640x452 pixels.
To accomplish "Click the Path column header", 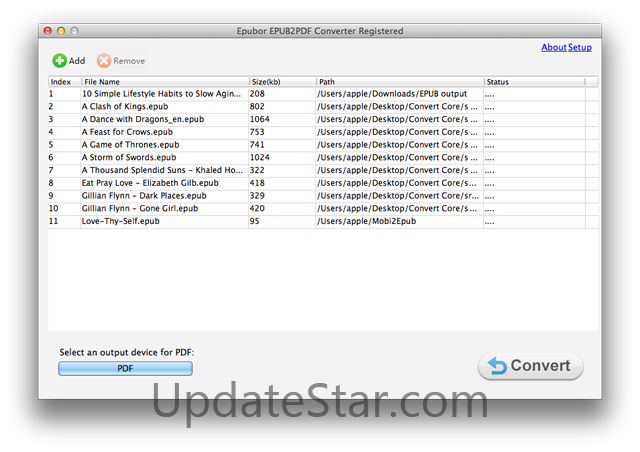I will 400,82.
